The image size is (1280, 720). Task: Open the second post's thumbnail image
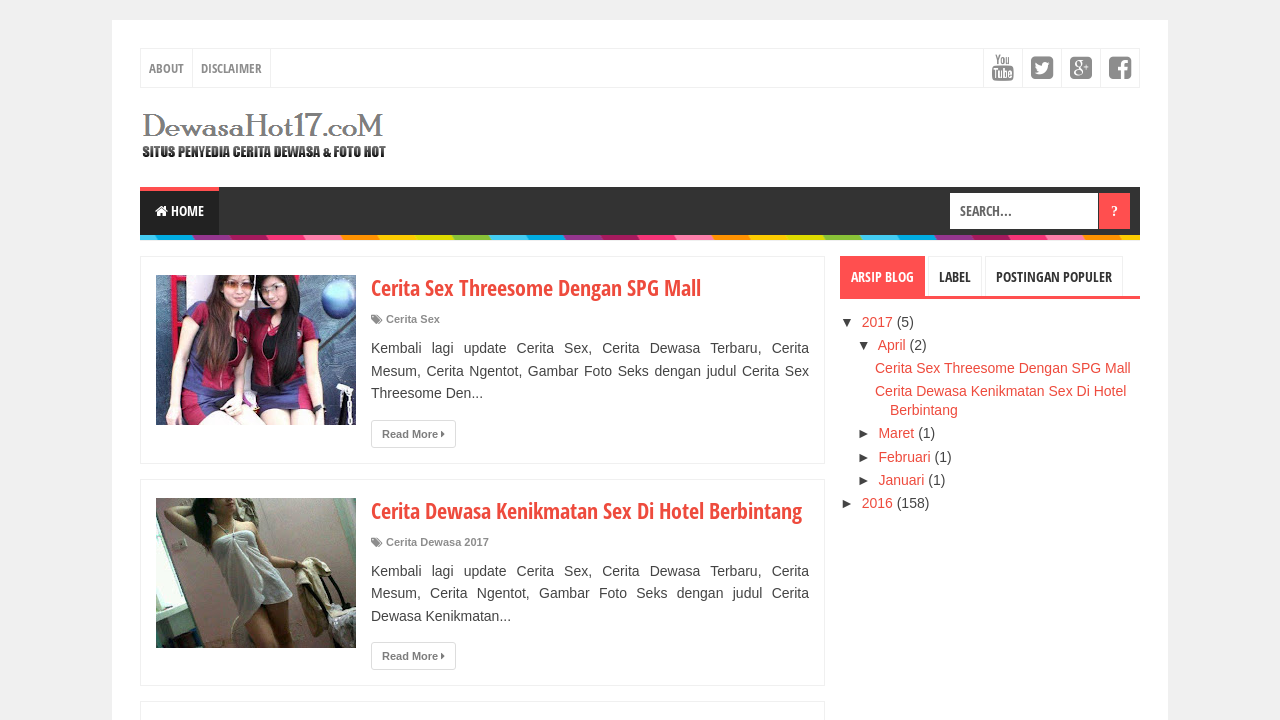coord(256,573)
